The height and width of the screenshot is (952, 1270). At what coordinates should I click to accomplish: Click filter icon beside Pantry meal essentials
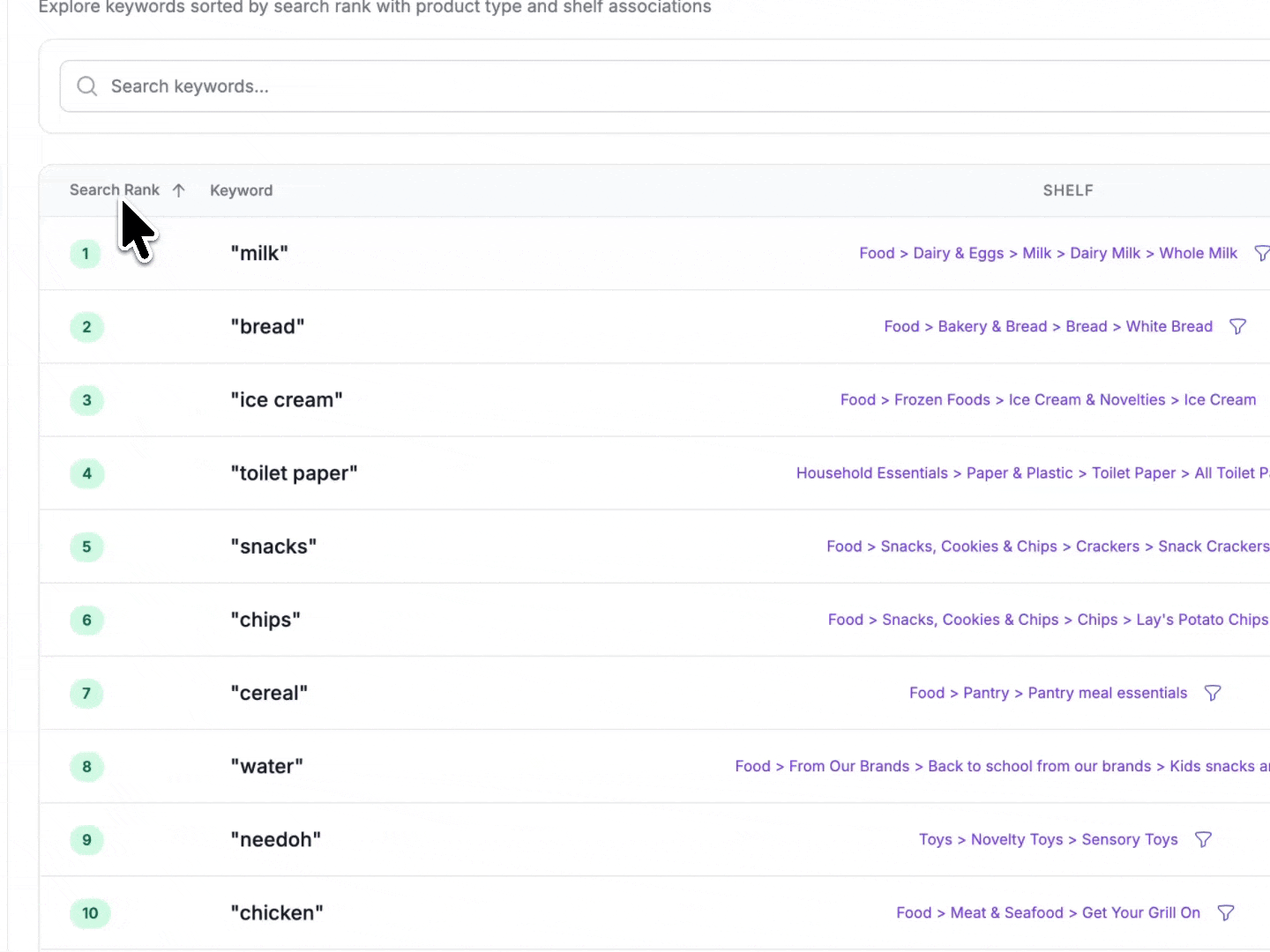pyautogui.click(x=1213, y=694)
